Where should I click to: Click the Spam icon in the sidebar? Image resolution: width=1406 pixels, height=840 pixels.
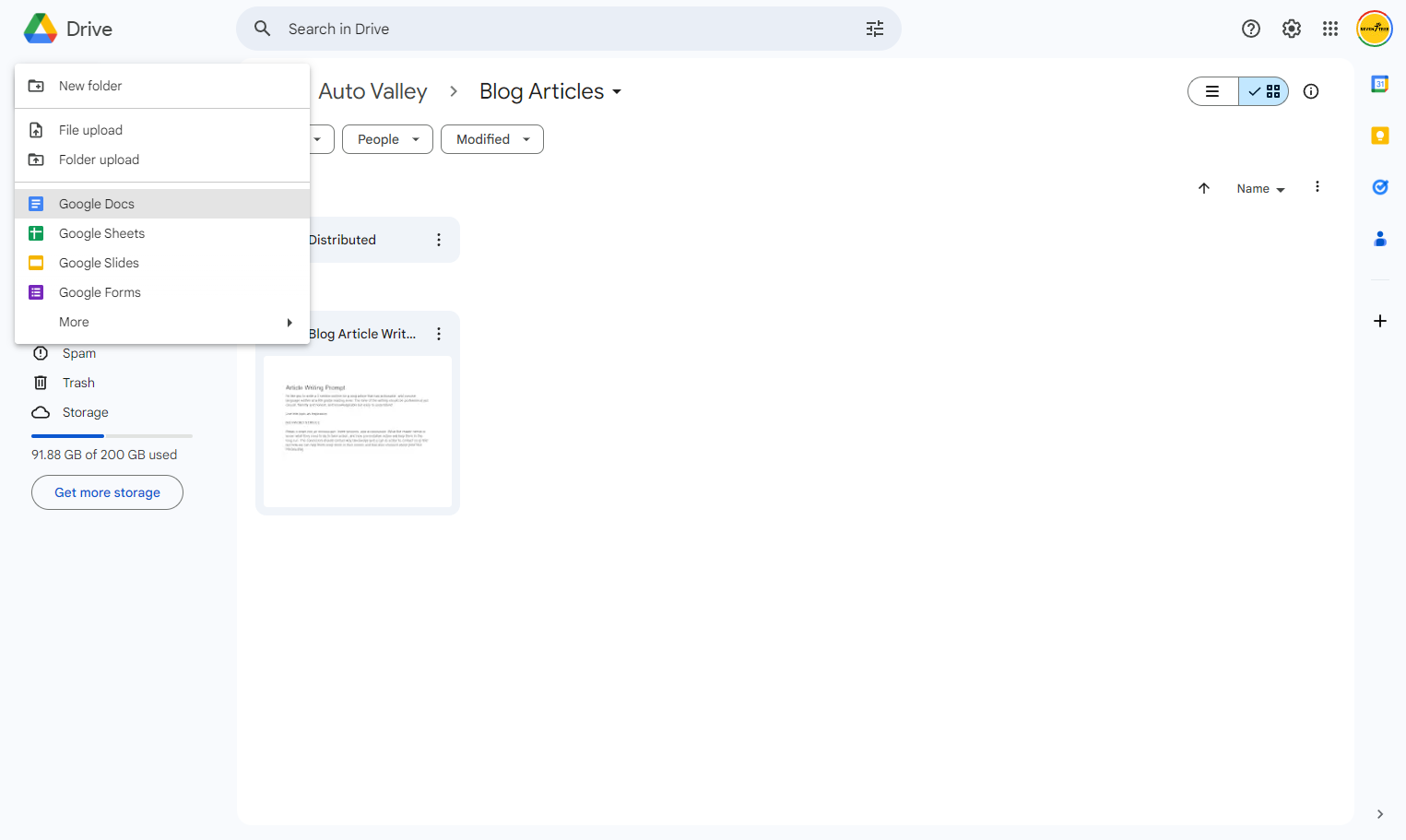point(41,353)
